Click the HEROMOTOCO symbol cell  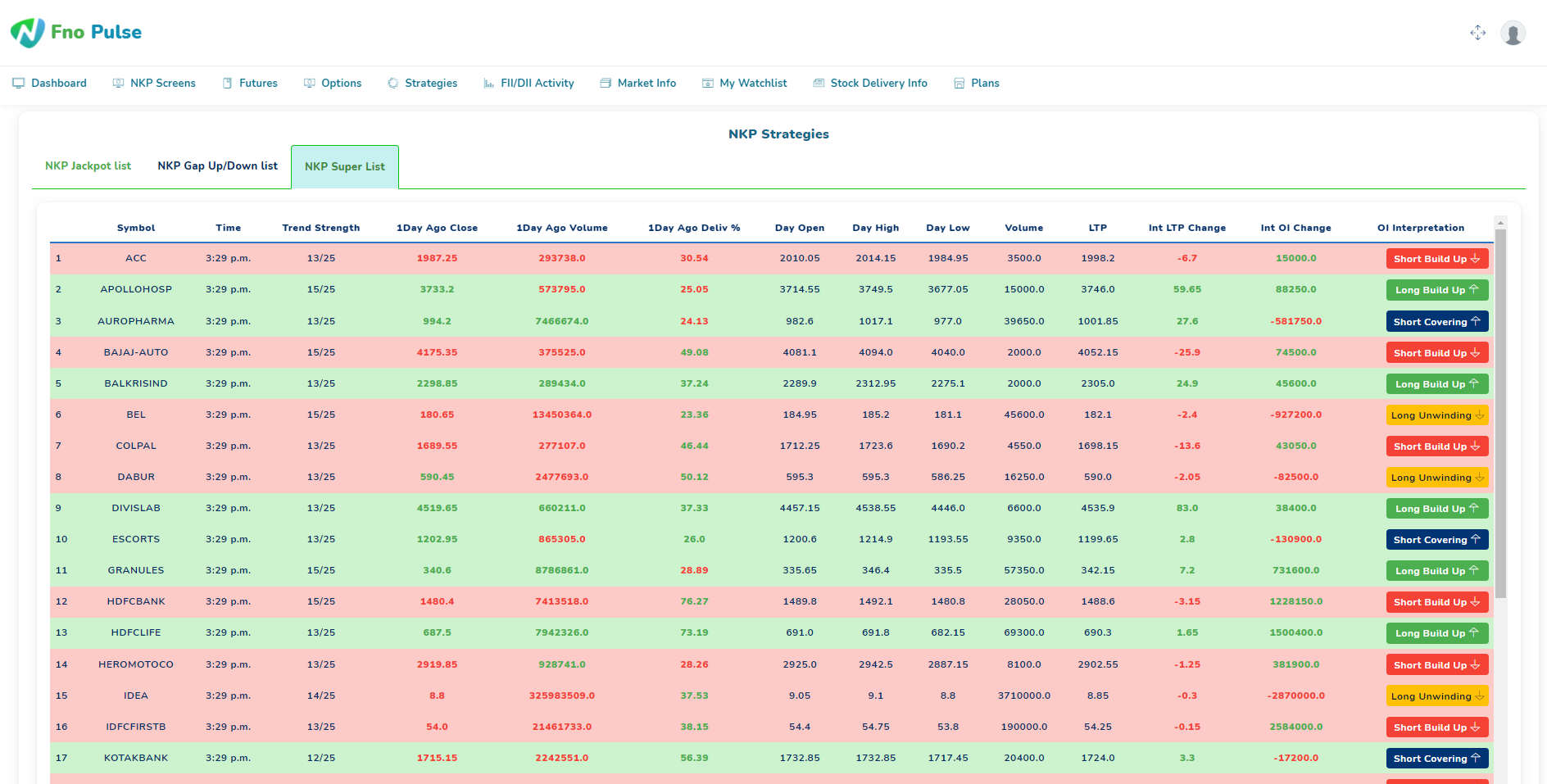(136, 664)
